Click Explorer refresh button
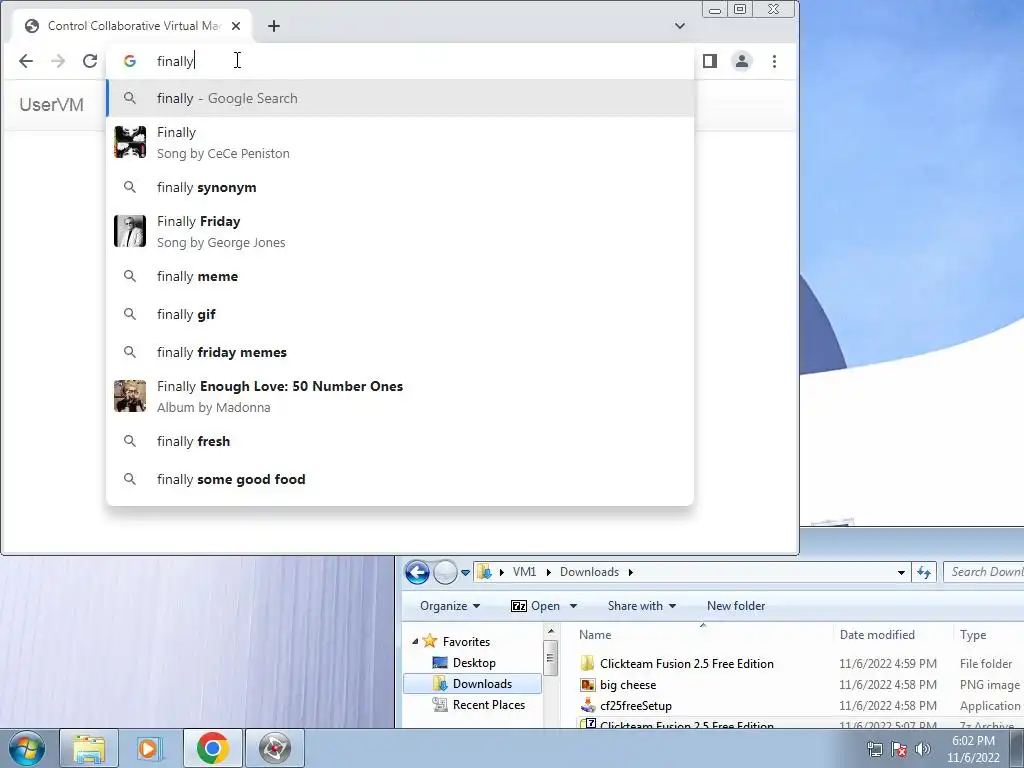 click(923, 573)
